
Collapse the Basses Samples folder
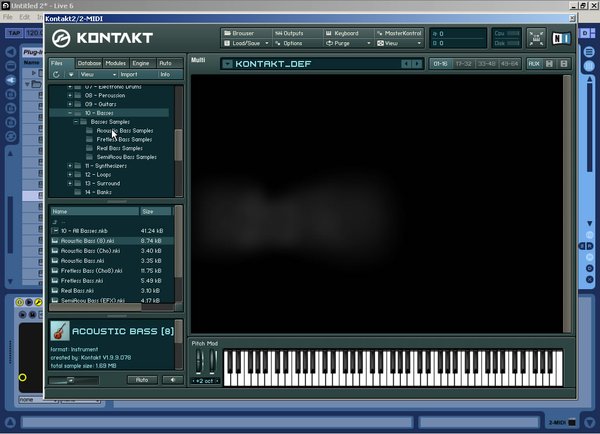(76, 122)
